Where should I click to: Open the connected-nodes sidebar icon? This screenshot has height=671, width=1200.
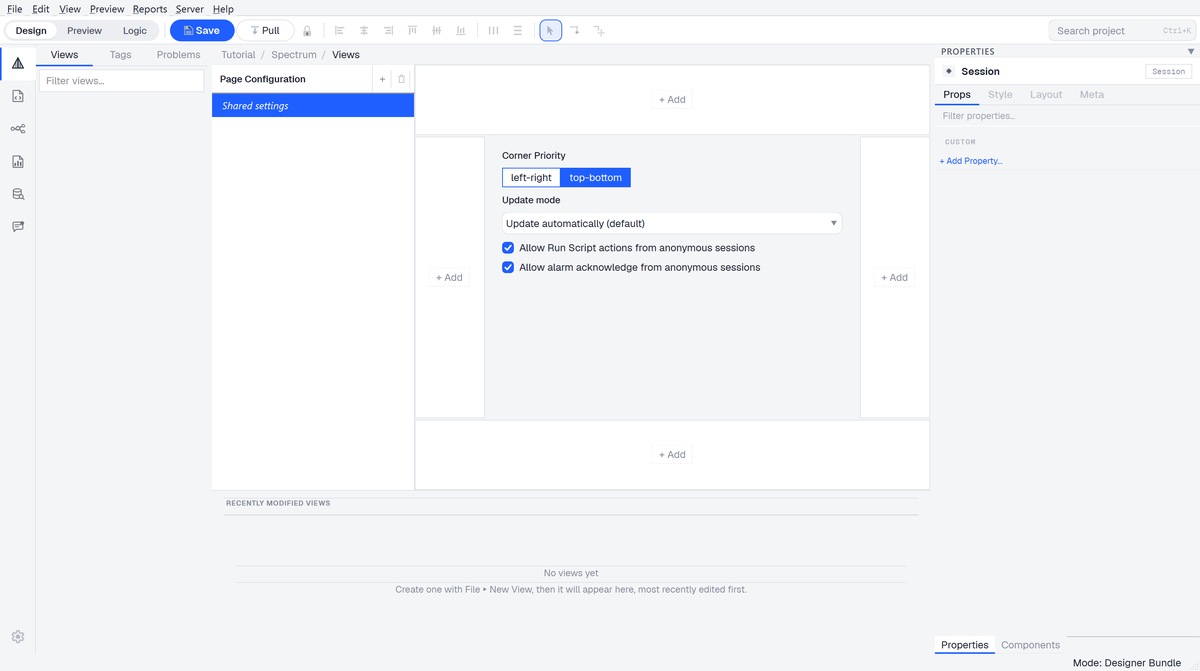pyautogui.click(x=18, y=129)
